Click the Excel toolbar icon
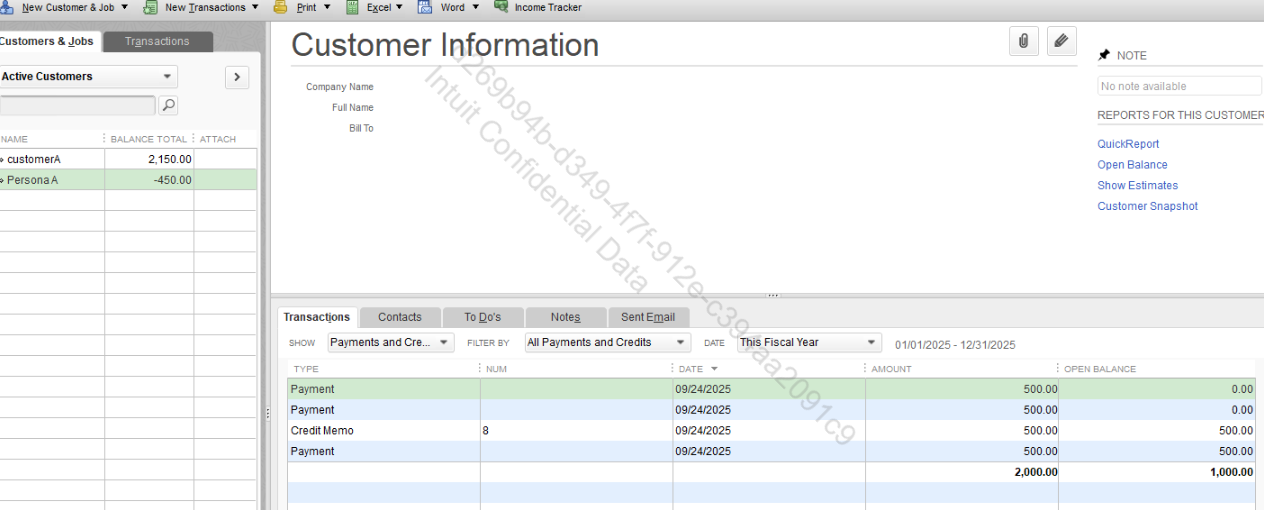This screenshot has height=510, width=1264. (353, 7)
